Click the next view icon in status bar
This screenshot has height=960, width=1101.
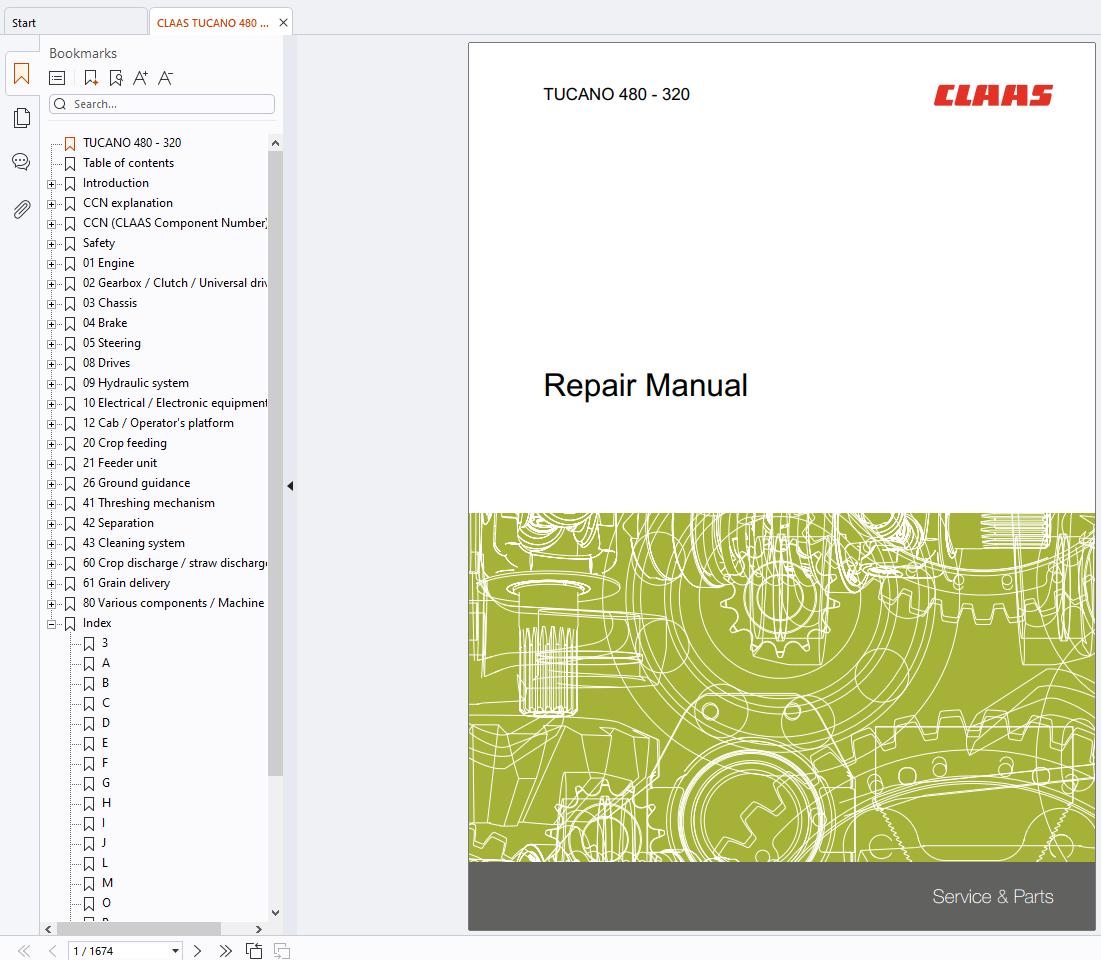(282, 951)
